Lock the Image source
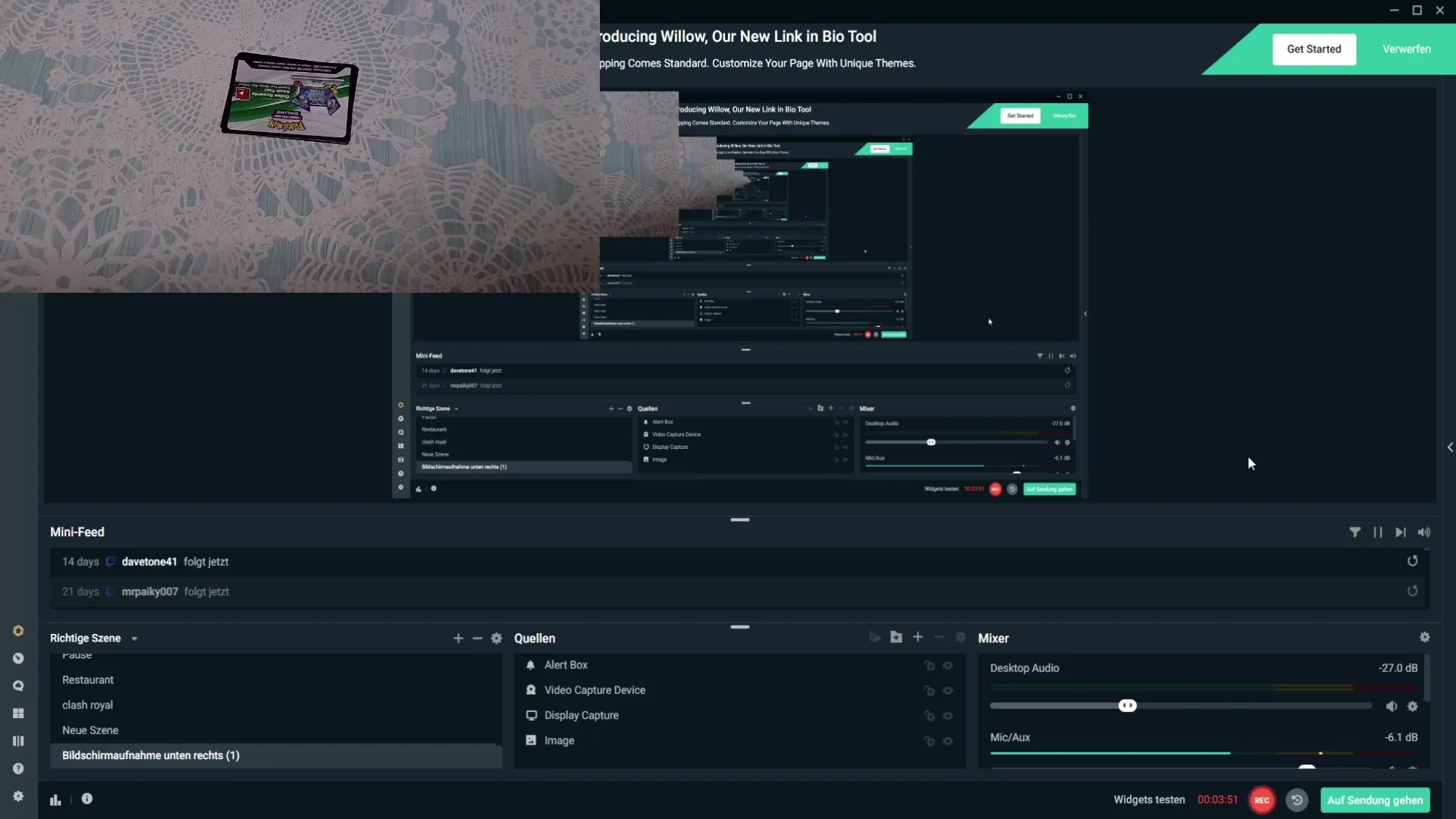 coord(929,741)
